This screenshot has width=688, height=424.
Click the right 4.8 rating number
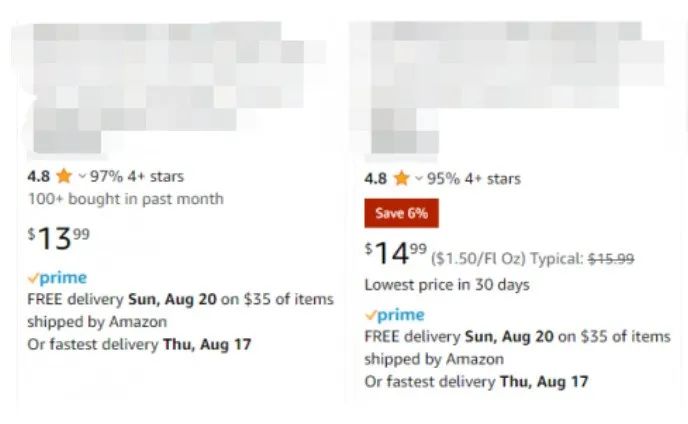(x=376, y=179)
